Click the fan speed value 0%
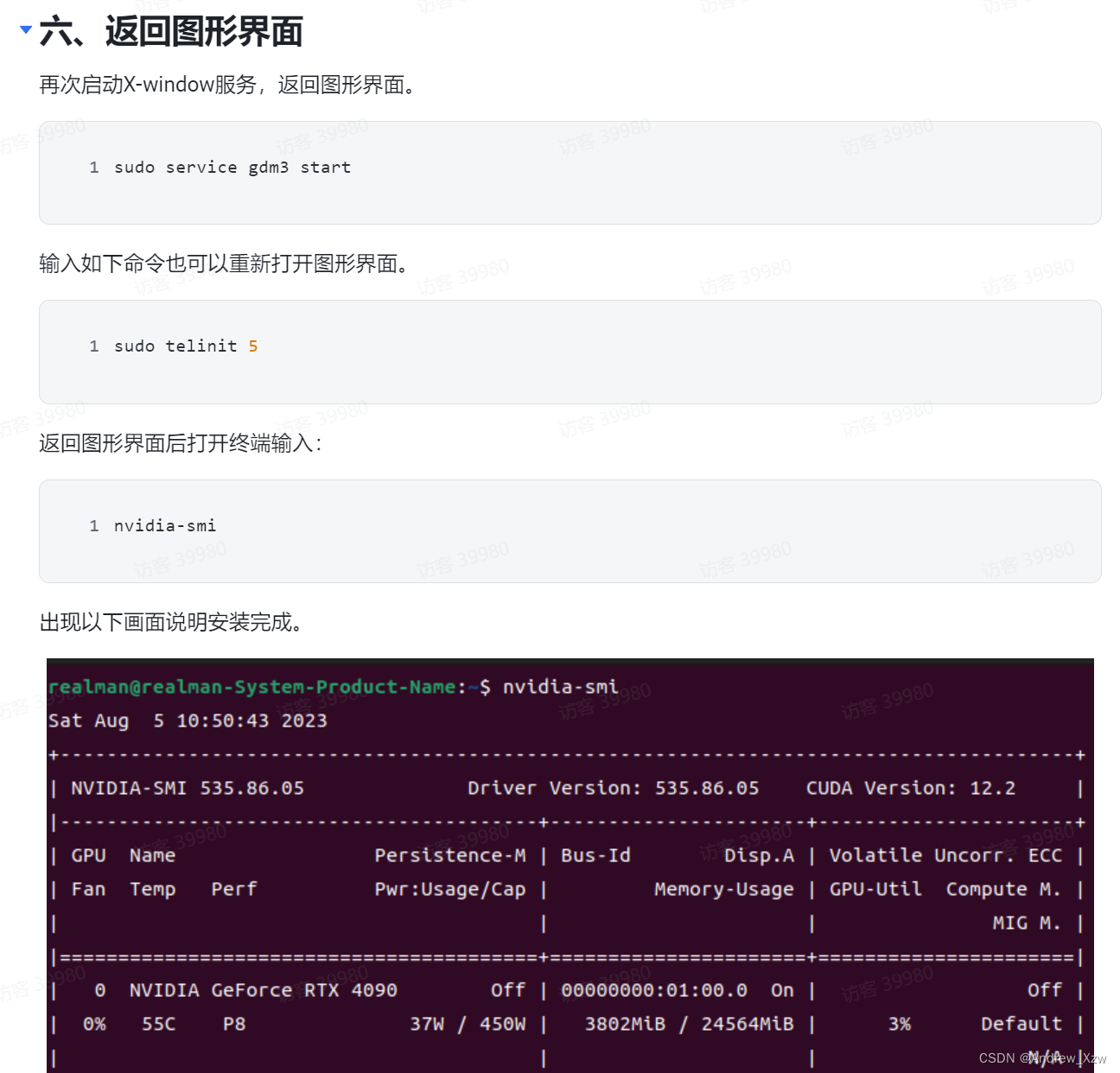This screenshot has height=1073, width=1120. pyautogui.click(x=94, y=1024)
